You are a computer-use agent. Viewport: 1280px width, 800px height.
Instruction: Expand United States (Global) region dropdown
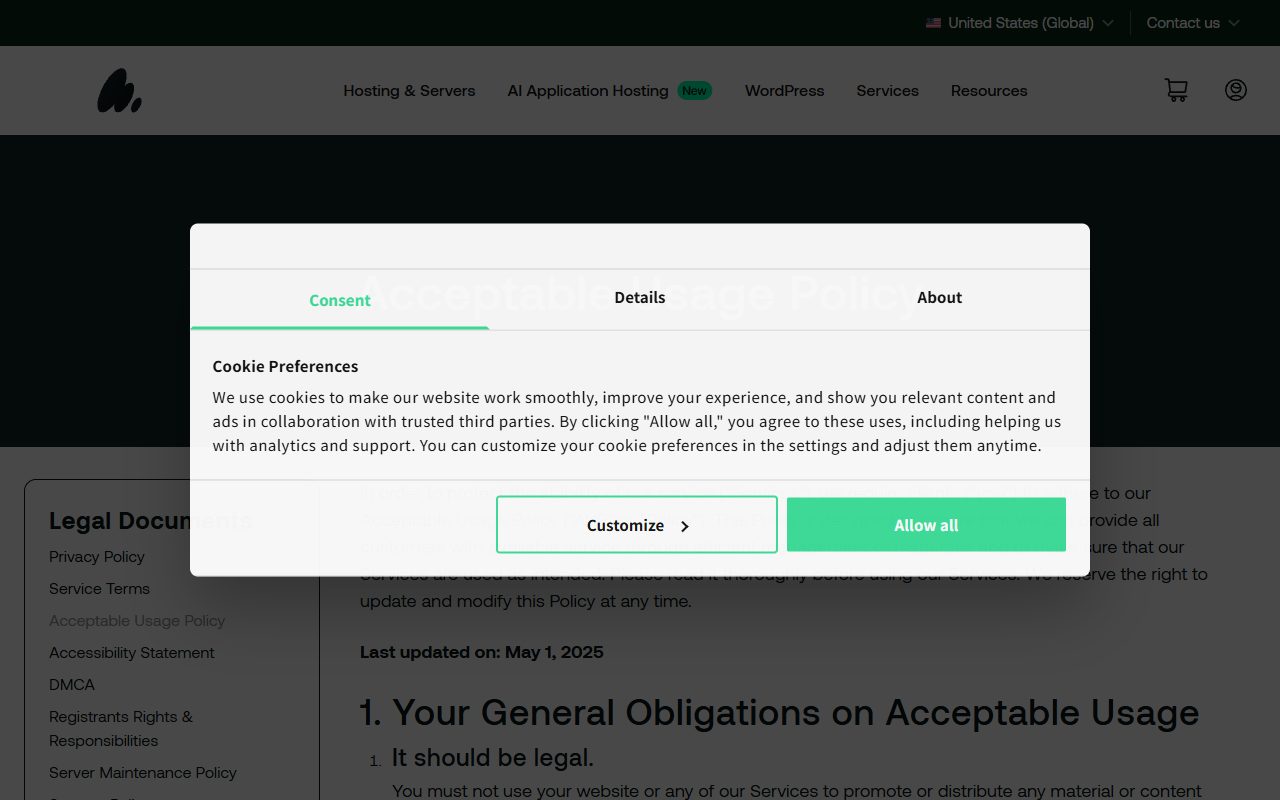tap(1020, 23)
